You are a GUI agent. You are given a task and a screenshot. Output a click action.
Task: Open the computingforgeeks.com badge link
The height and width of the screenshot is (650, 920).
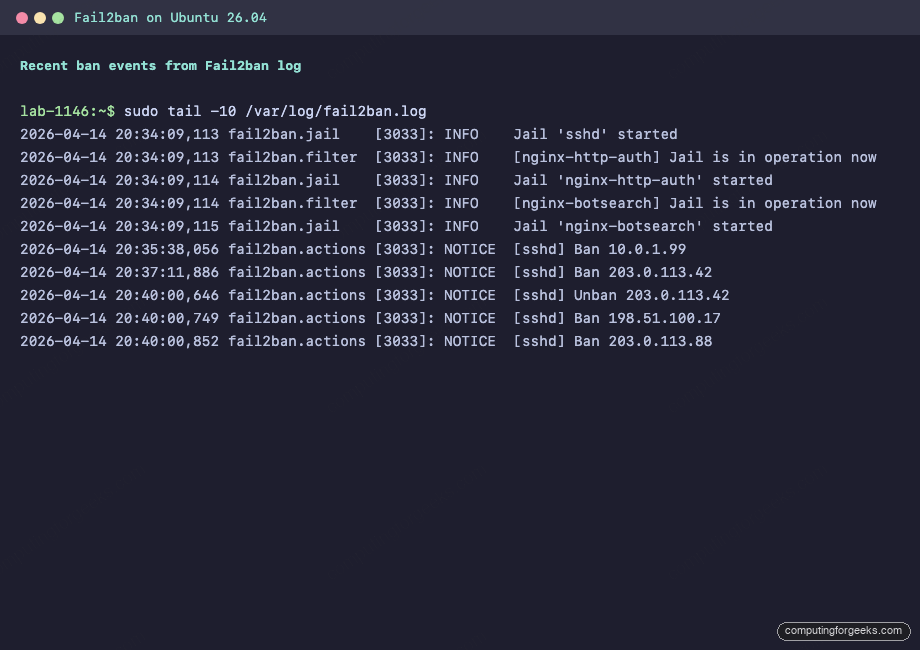843,631
